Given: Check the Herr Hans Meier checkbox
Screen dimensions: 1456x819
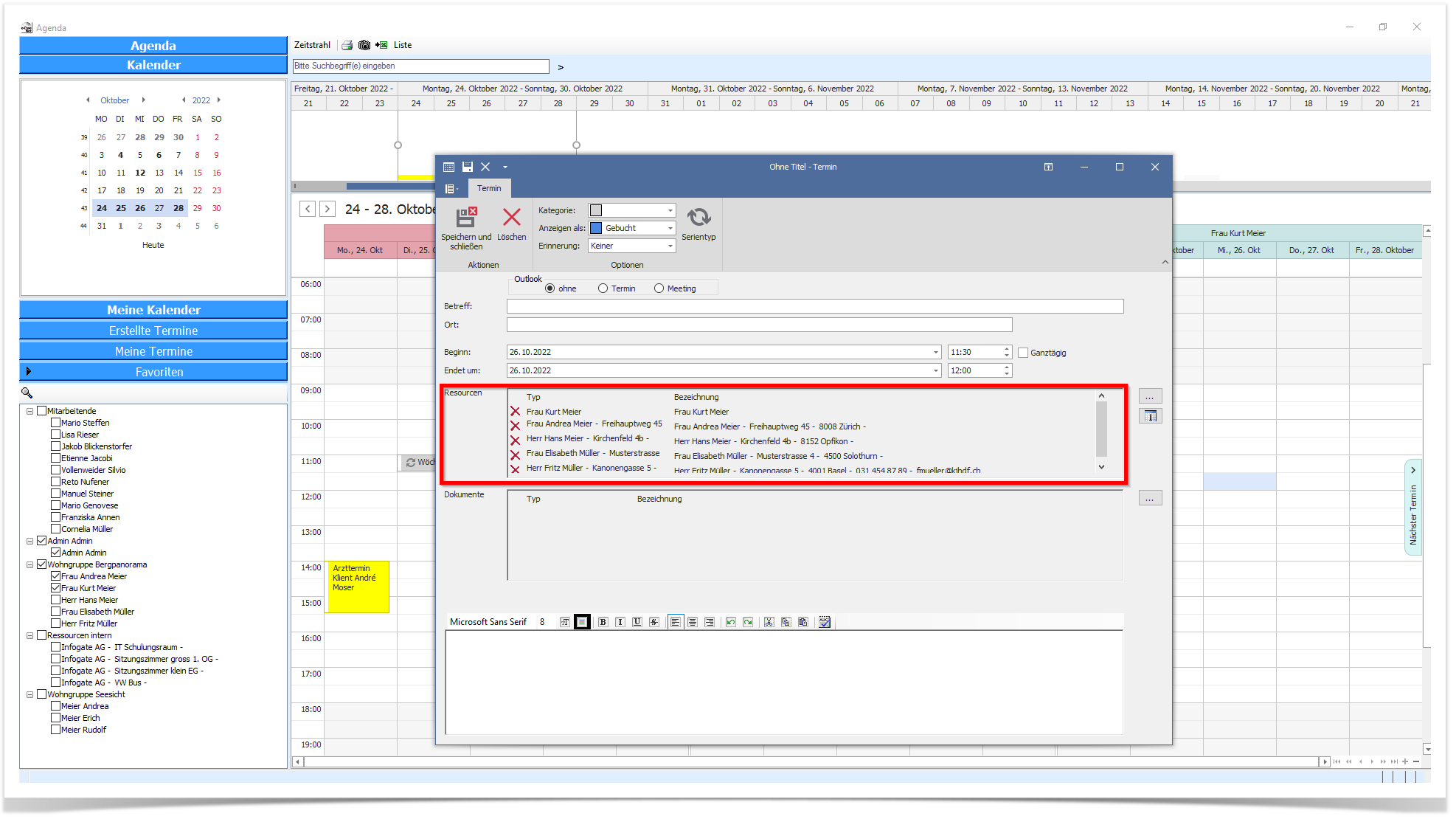Looking at the screenshot, I should [x=55, y=600].
